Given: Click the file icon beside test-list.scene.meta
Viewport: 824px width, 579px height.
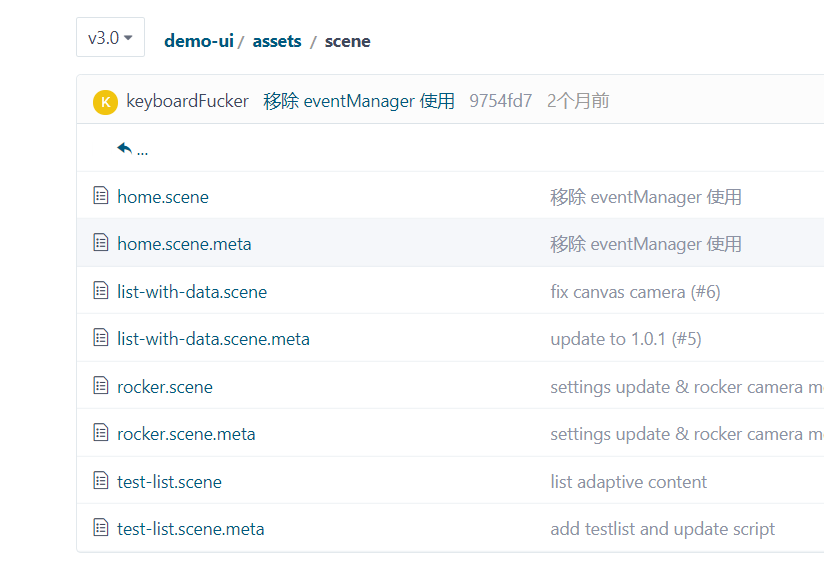Looking at the screenshot, I should [100, 528].
